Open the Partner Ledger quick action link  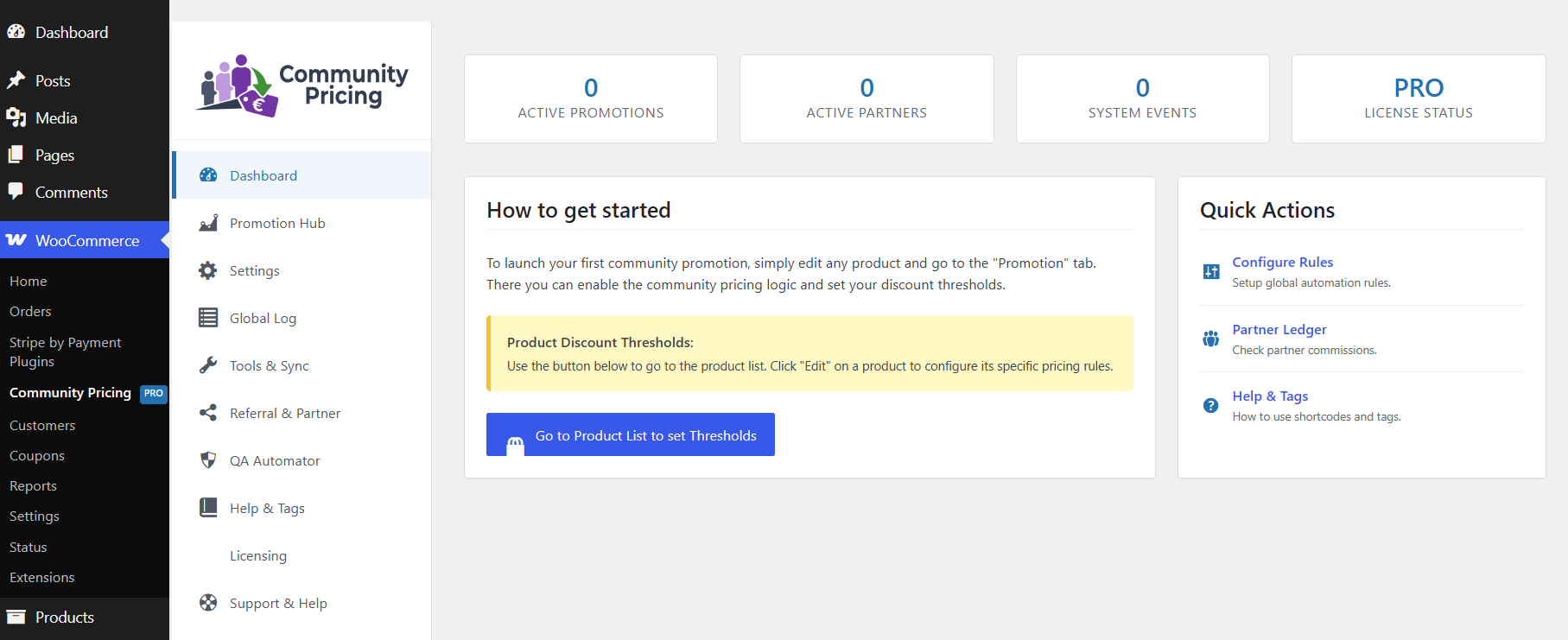[x=1279, y=329]
